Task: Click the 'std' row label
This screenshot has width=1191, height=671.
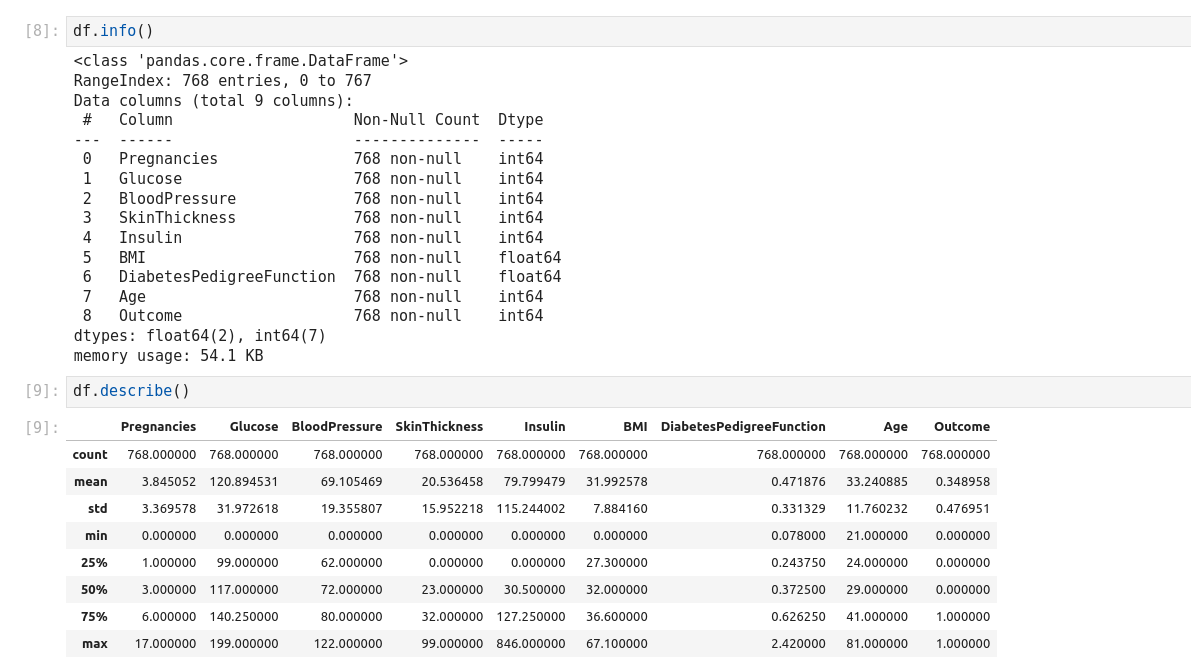Action: (97, 509)
